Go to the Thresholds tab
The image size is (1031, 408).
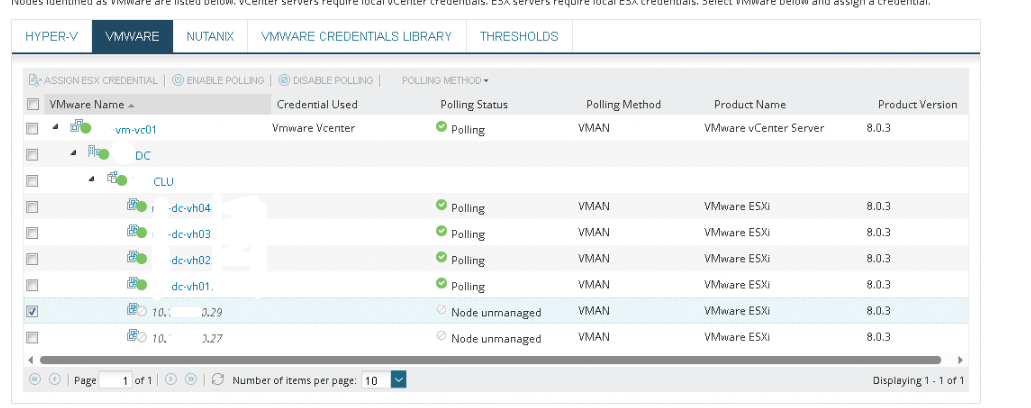[519, 36]
